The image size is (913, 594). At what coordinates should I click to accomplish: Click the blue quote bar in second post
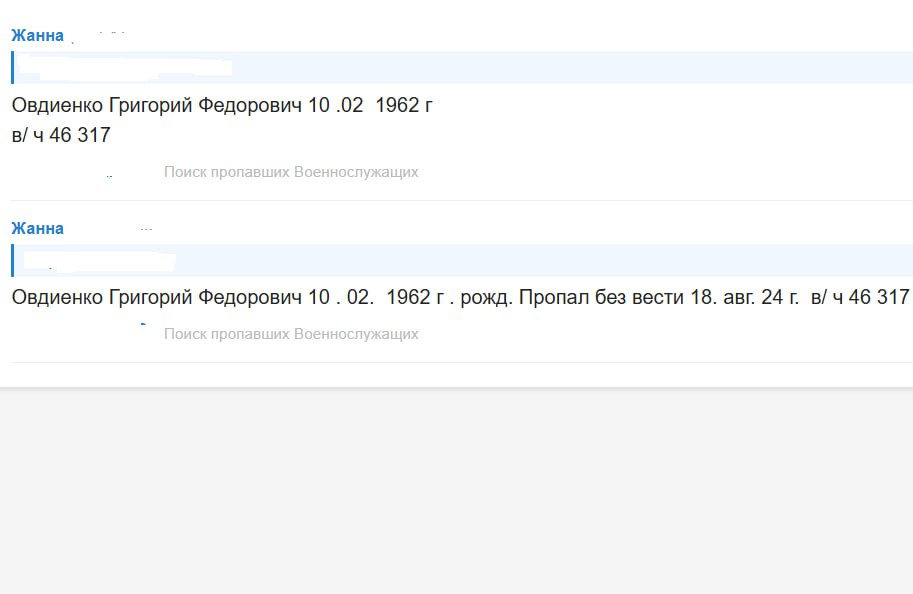[x=13, y=261]
